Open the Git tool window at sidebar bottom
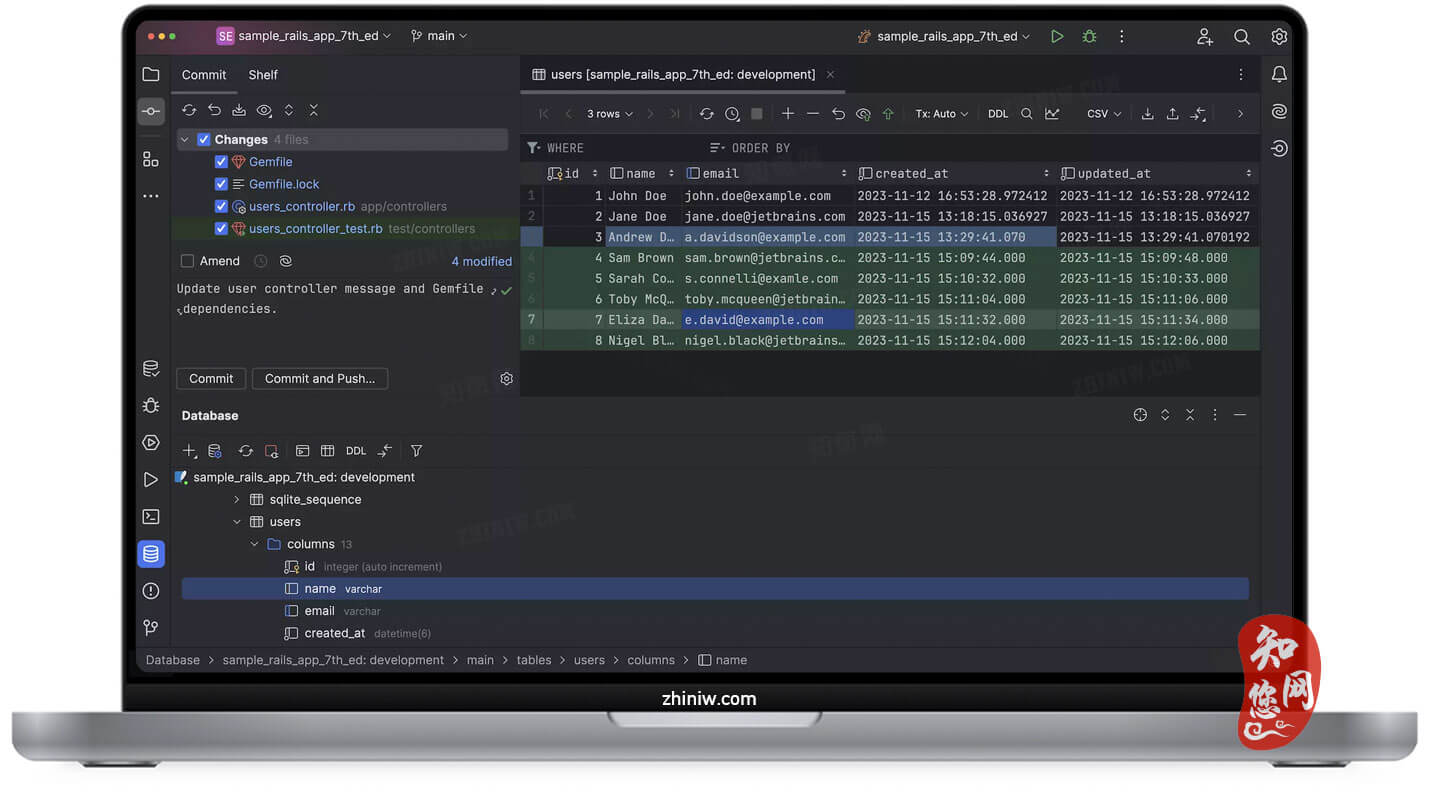 [151, 628]
